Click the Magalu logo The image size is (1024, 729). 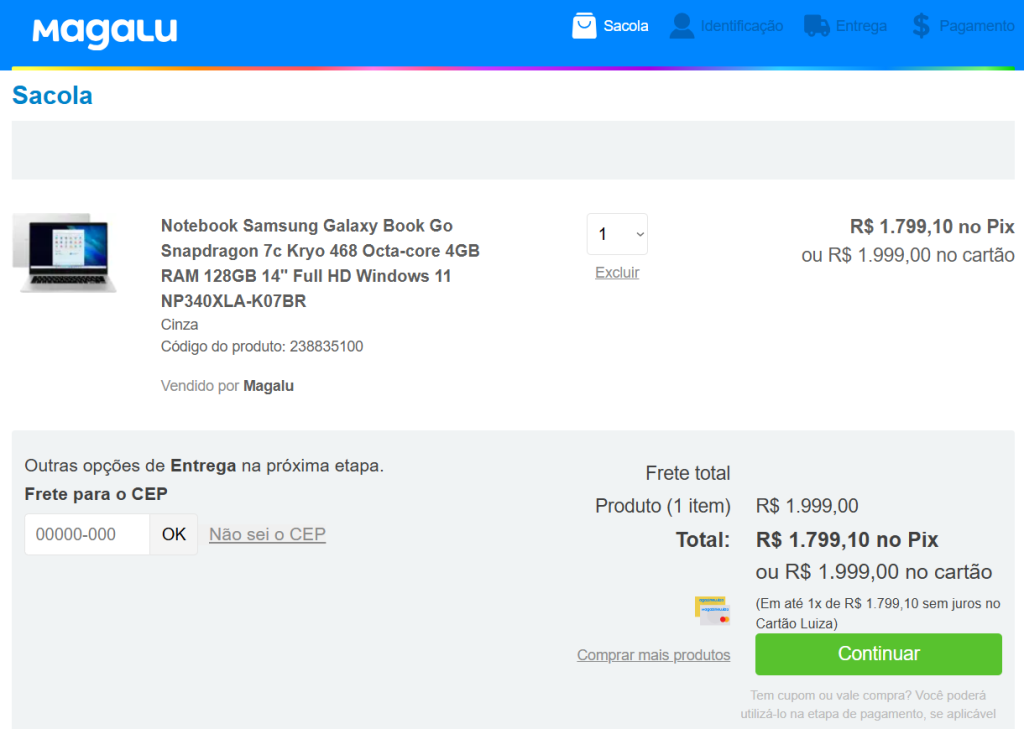pos(105,31)
